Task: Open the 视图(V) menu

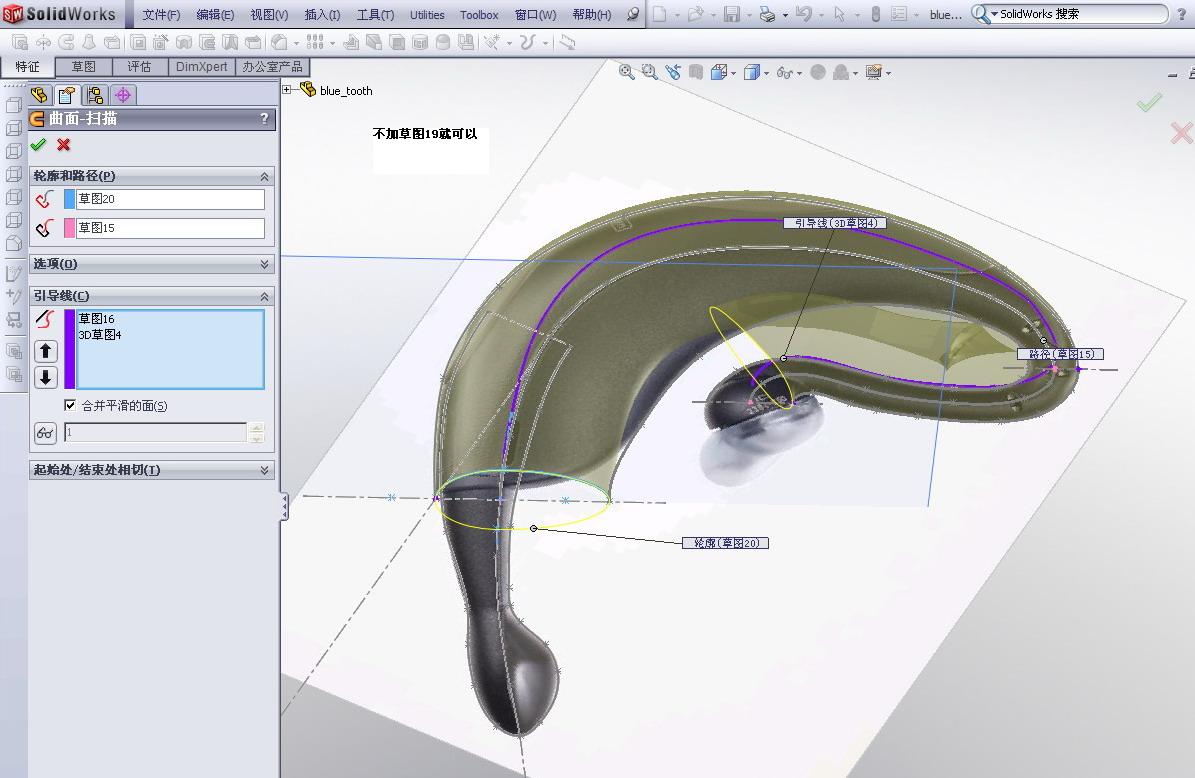Action: click(x=269, y=14)
